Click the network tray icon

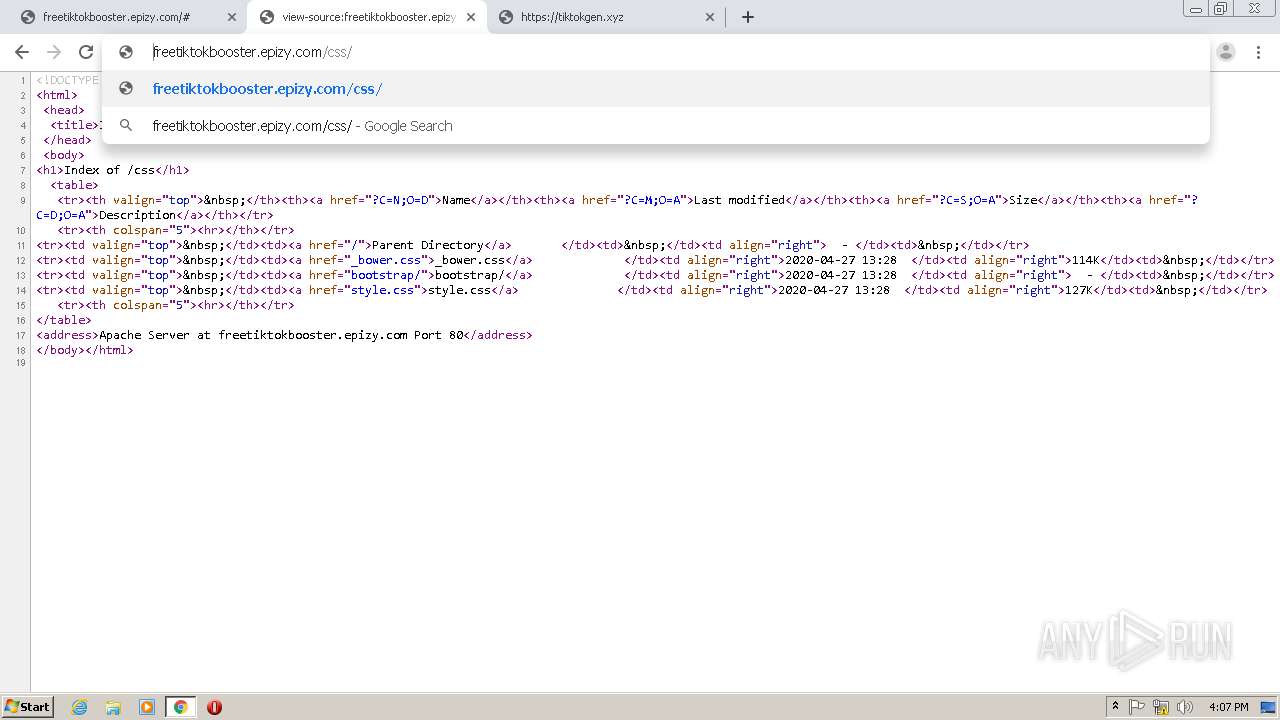click(x=1161, y=707)
